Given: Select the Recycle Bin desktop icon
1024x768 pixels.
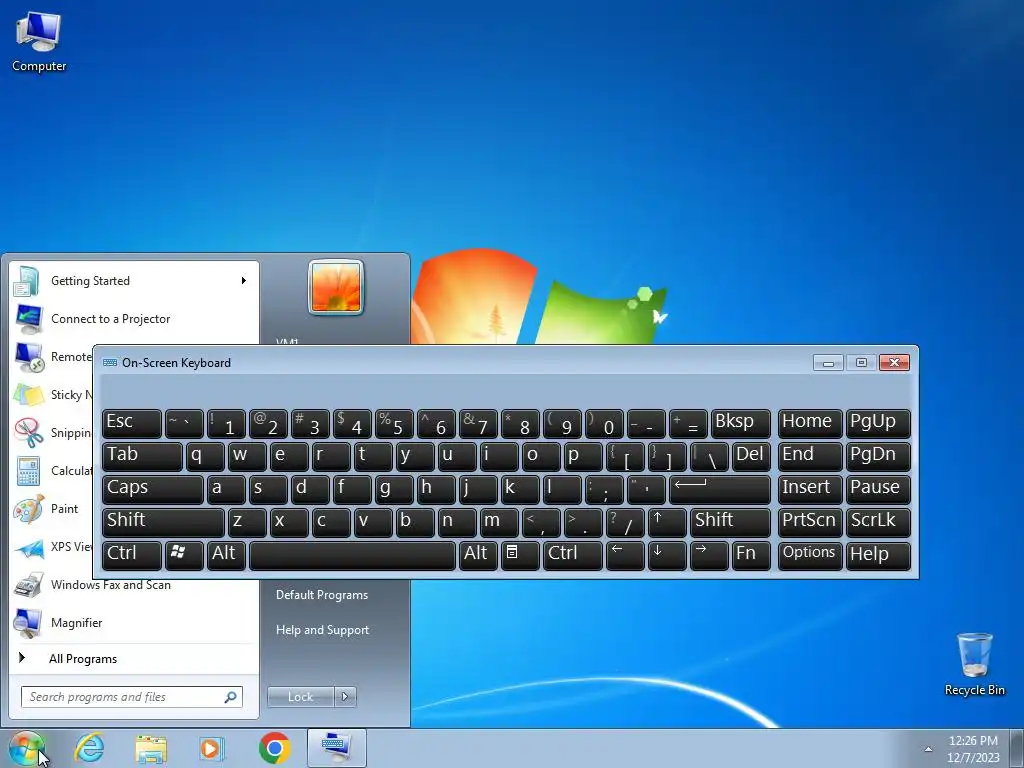Looking at the screenshot, I should click(974, 664).
